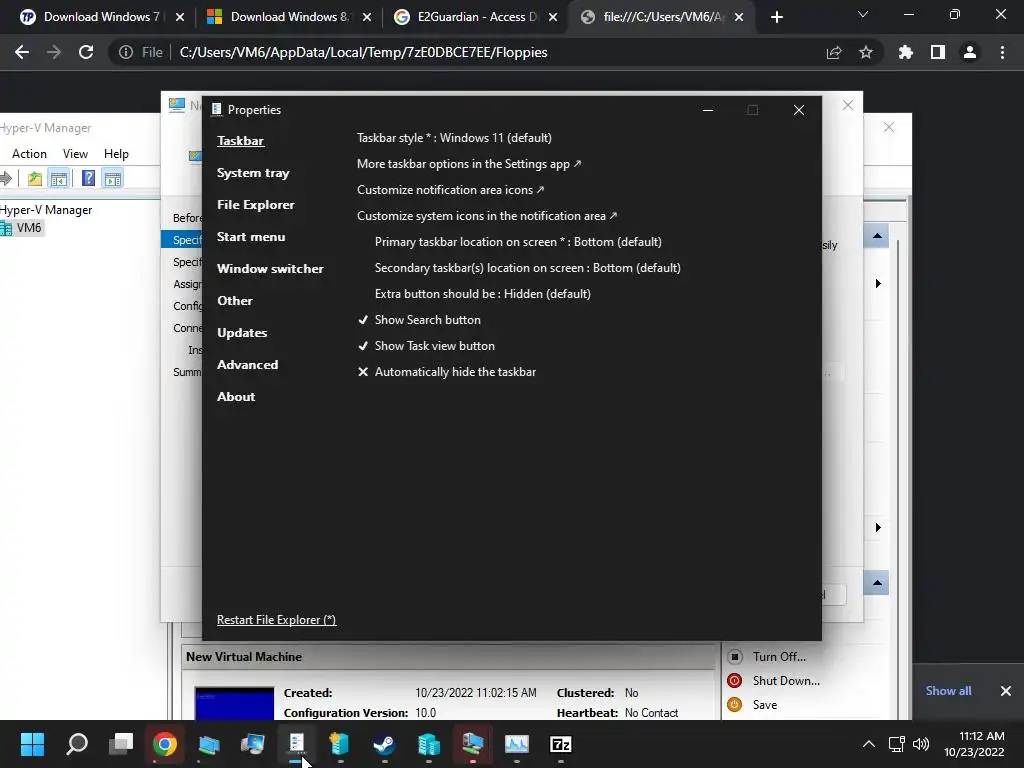
Task: Show hidden system tray icons chevron
Action: [869, 744]
